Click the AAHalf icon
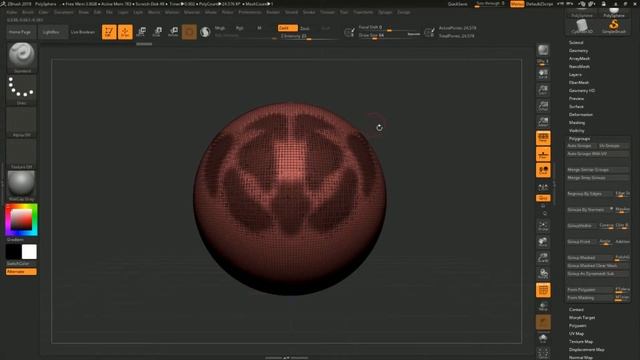The image size is (640, 360). coord(543,122)
